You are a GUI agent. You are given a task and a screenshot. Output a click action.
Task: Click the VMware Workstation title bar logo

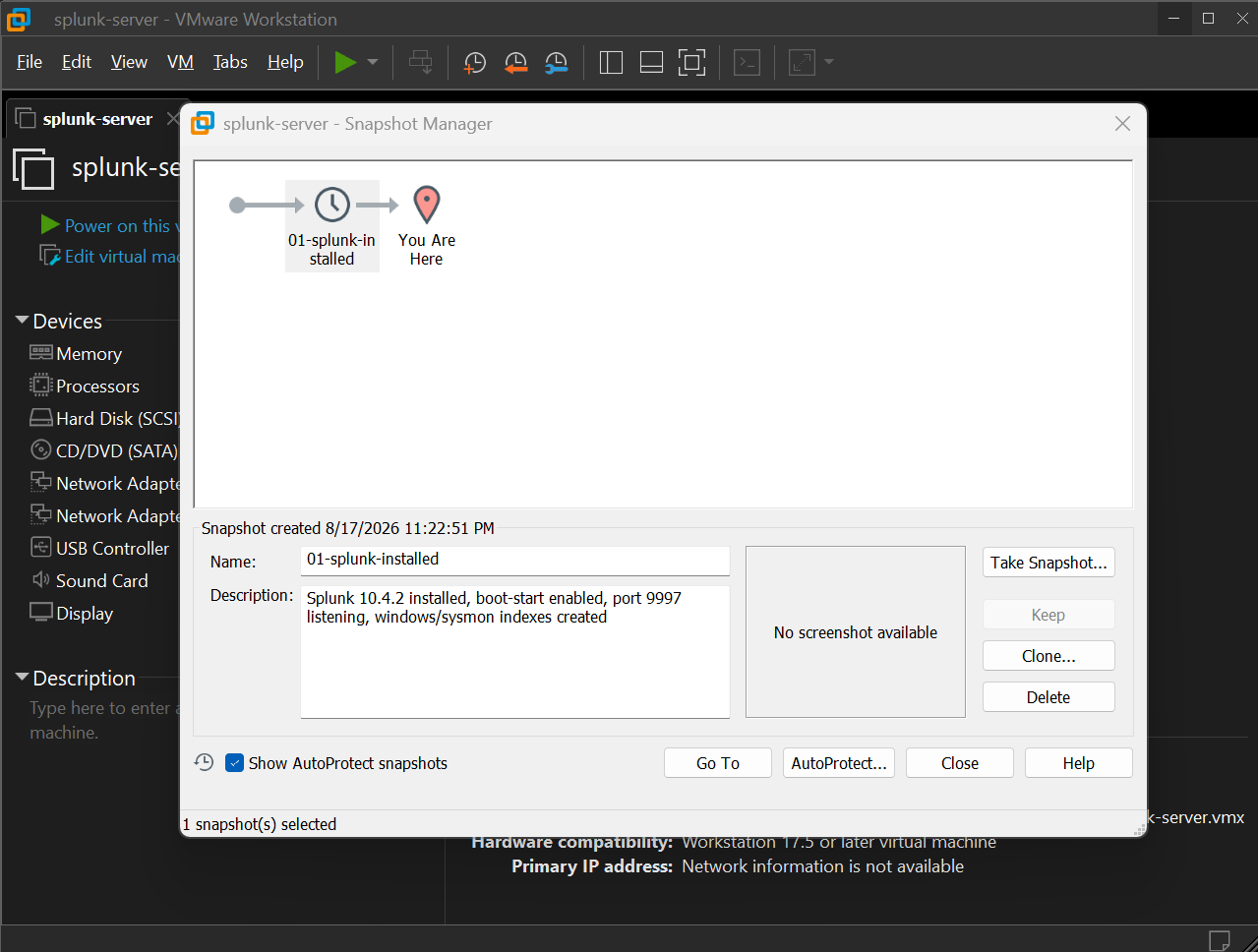point(19,19)
